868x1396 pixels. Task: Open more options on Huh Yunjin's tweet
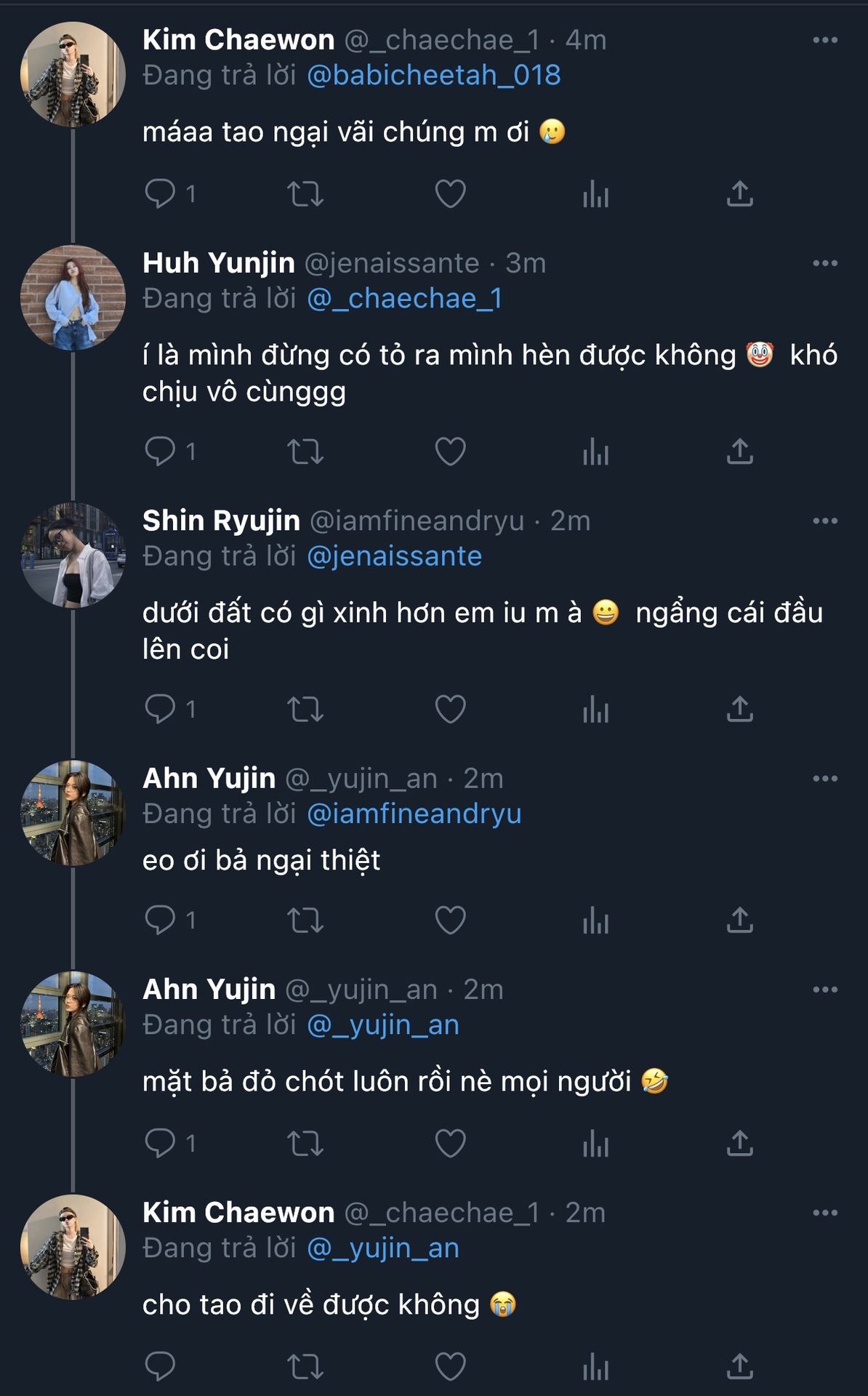(x=825, y=263)
